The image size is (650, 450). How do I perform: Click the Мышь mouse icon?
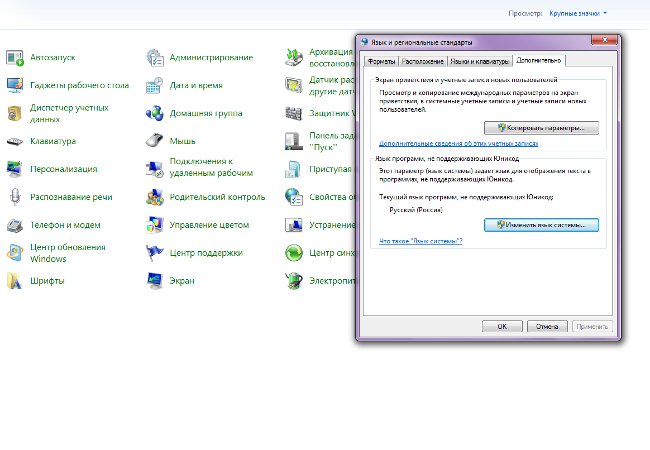point(155,141)
